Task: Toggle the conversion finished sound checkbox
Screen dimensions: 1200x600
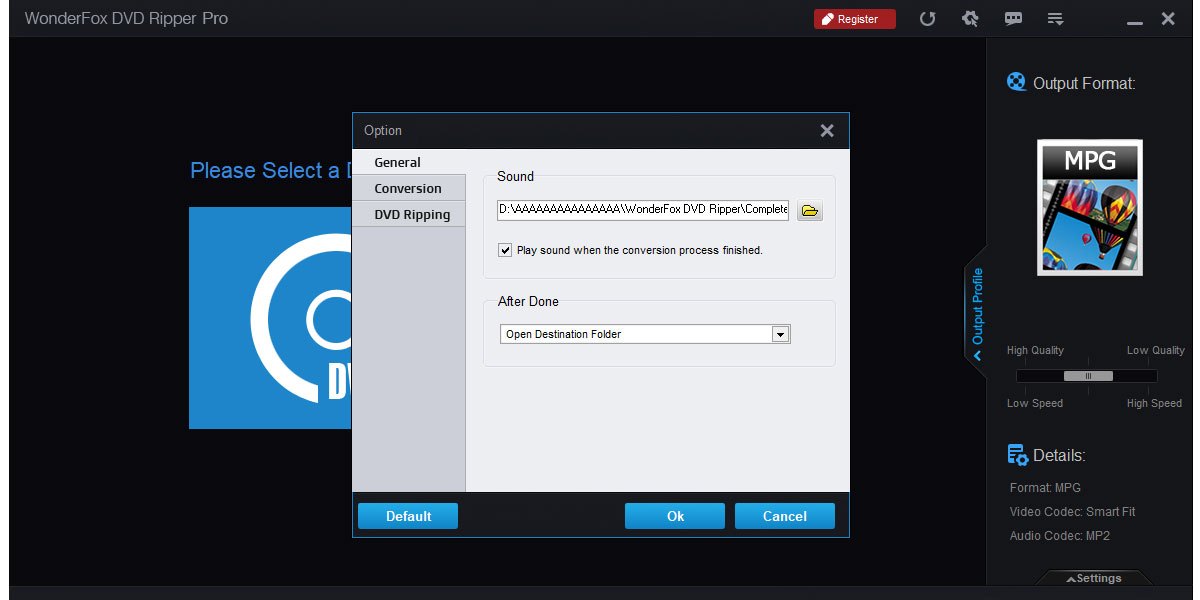Action: tap(505, 250)
